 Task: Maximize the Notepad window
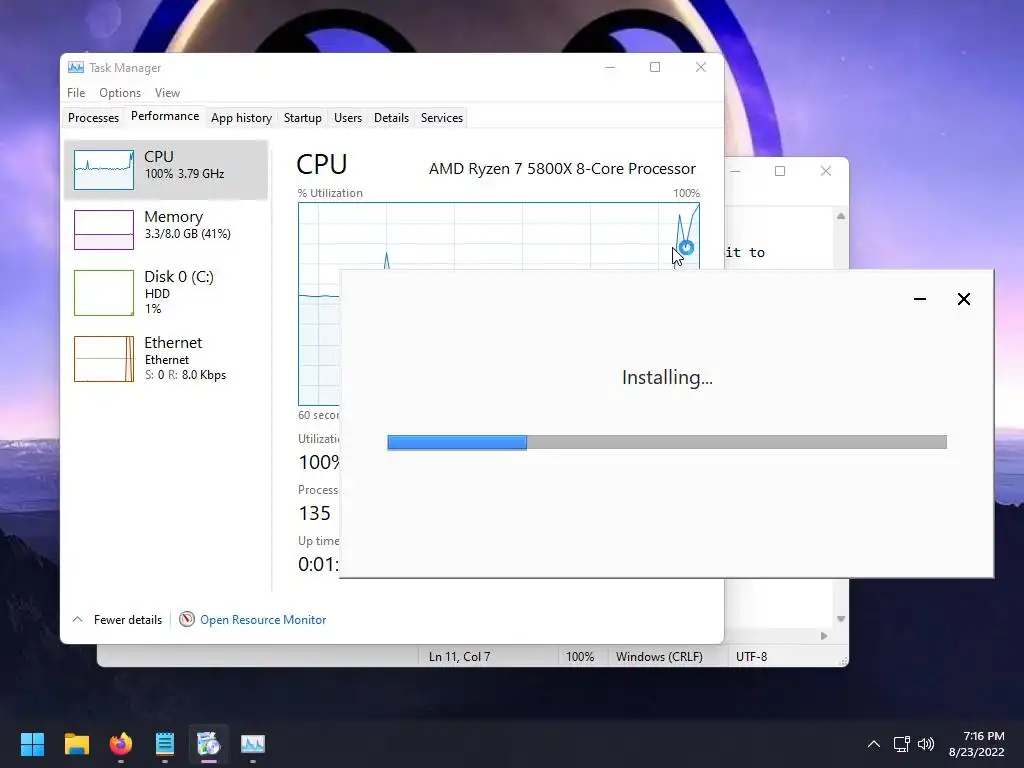click(780, 171)
